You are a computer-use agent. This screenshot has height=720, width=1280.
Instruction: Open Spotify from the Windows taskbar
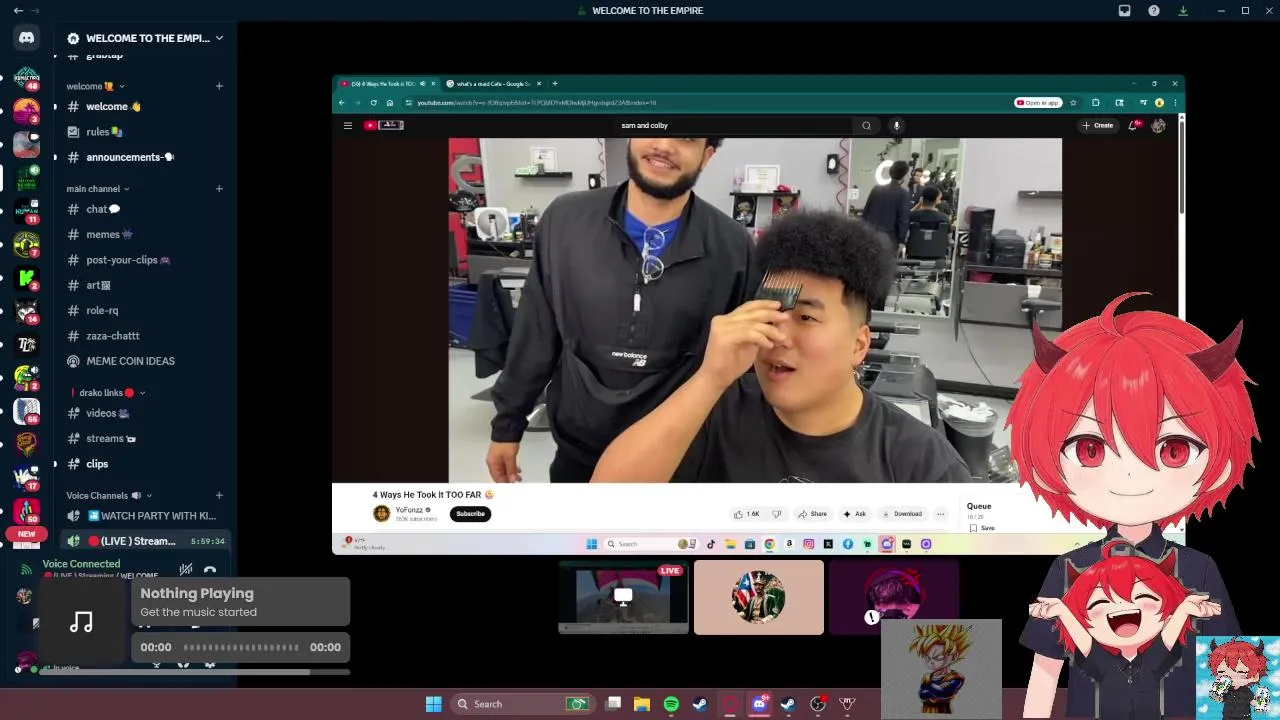[x=671, y=704]
